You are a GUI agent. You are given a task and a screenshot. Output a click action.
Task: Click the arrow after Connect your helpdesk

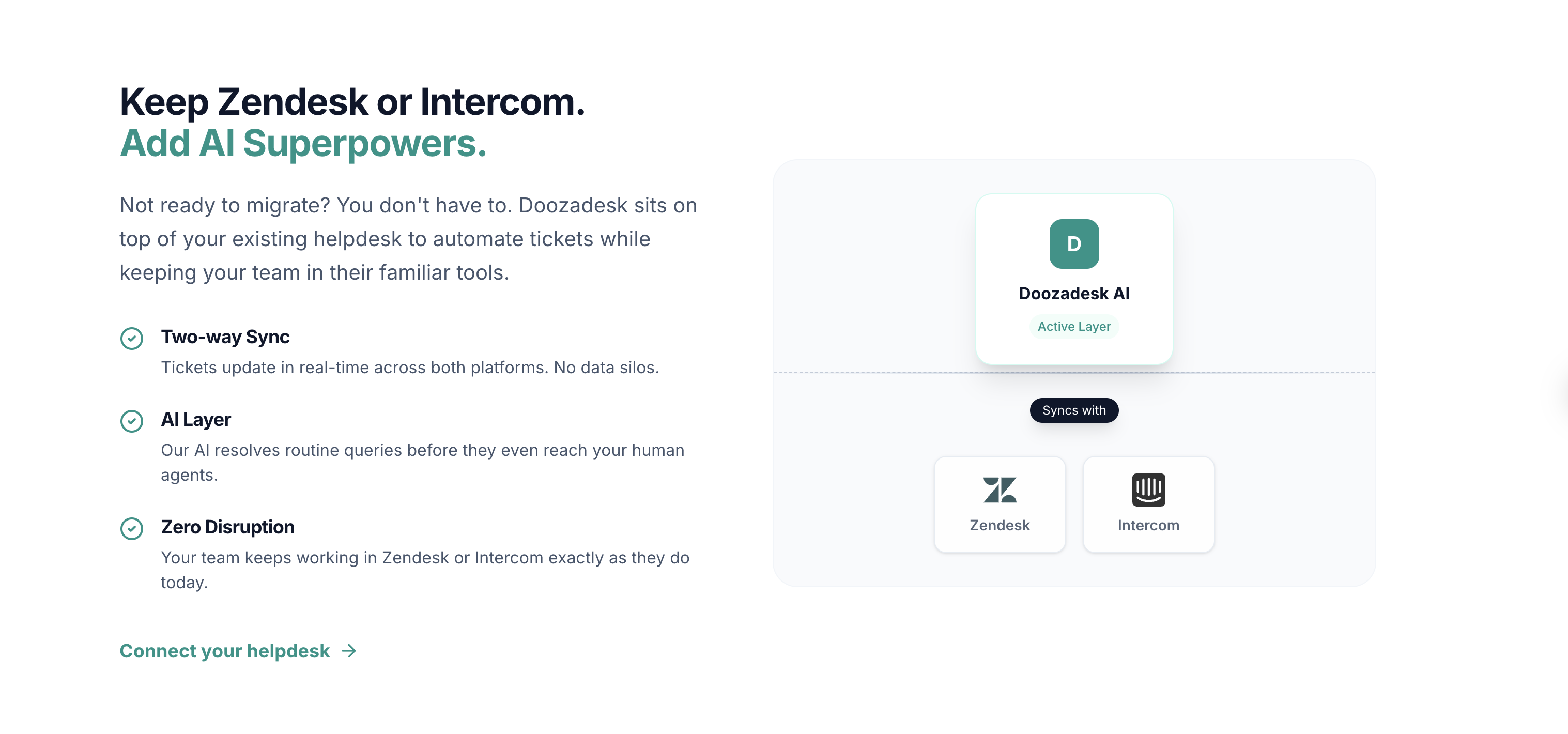(349, 651)
